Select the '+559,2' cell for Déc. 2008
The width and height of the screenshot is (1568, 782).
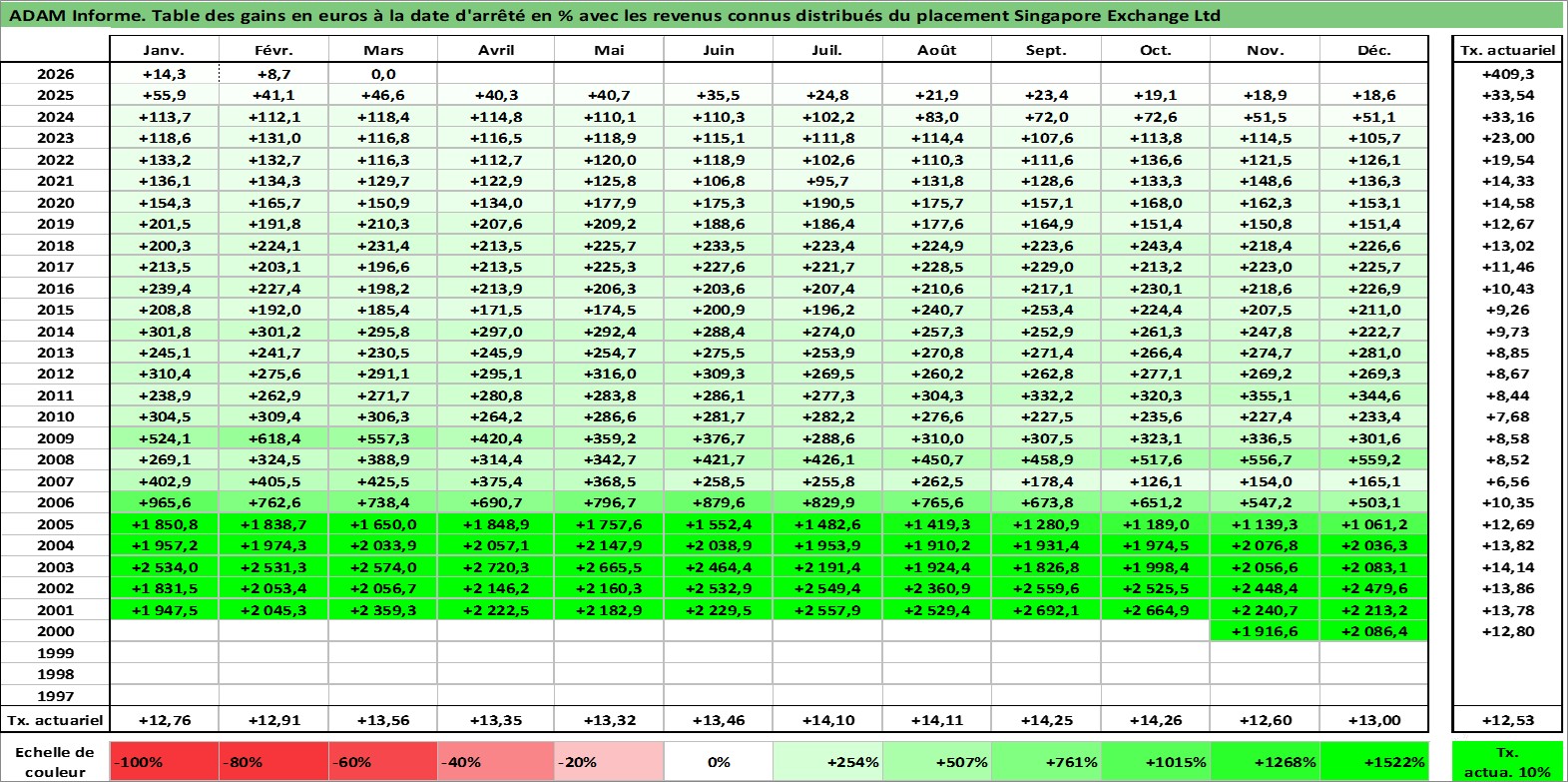[x=1373, y=459]
